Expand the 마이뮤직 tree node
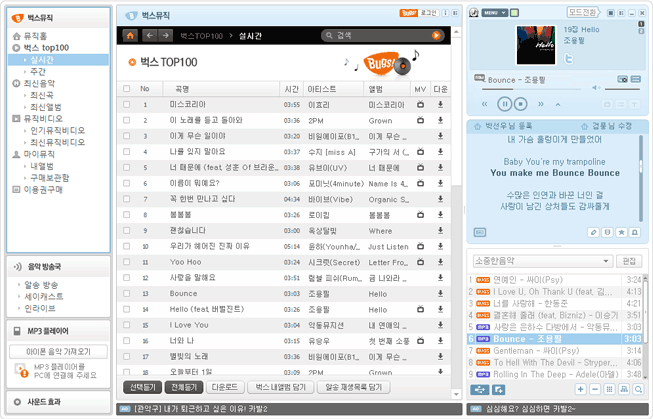 pyautogui.click(x=16, y=155)
